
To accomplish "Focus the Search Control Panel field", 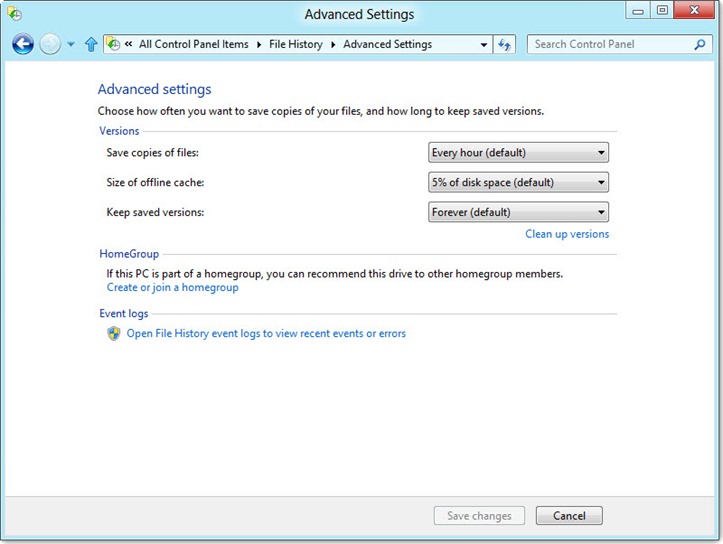I will pos(619,45).
